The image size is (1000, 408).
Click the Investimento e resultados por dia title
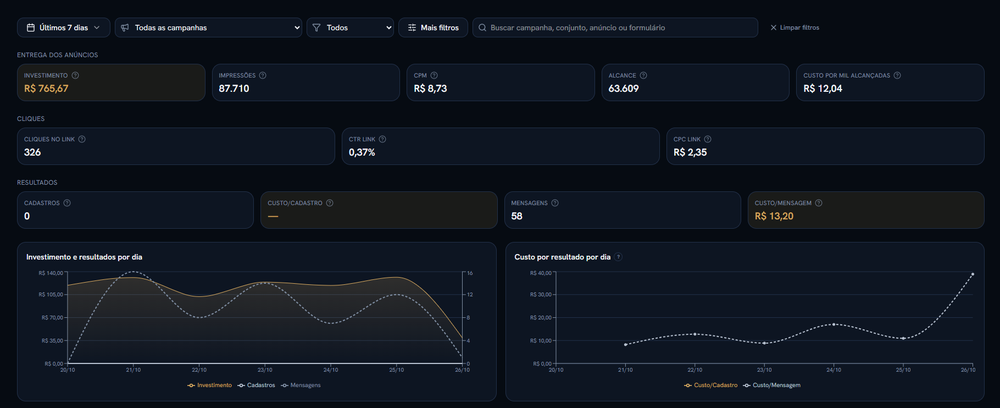click(x=84, y=257)
